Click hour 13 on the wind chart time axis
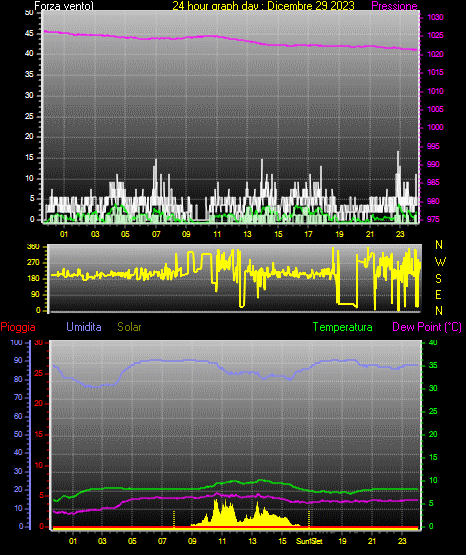Image resolution: width=466 pixels, height=555 pixels. (x=247, y=234)
